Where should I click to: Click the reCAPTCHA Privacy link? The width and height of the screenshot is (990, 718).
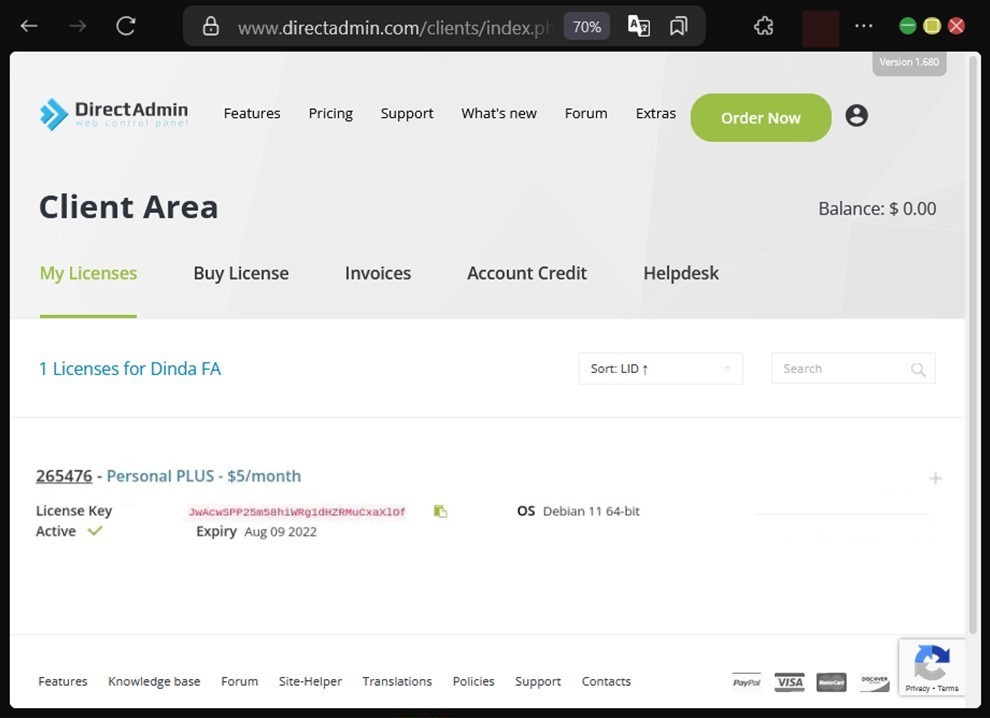(917, 688)
